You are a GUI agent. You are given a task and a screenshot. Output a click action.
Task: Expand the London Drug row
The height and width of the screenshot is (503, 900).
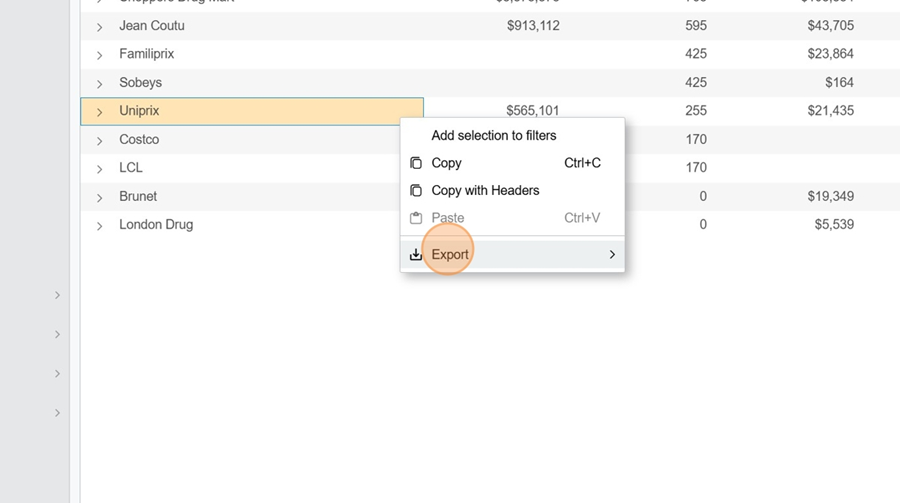tap(99, 226)
